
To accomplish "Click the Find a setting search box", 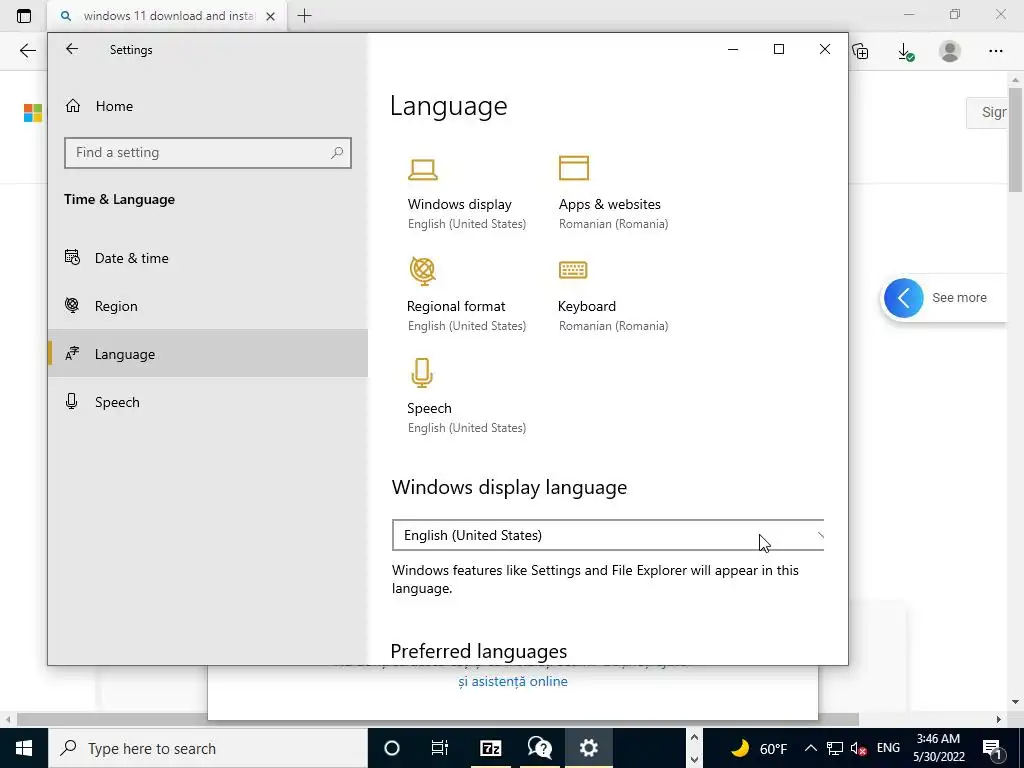I will point(208,153).
